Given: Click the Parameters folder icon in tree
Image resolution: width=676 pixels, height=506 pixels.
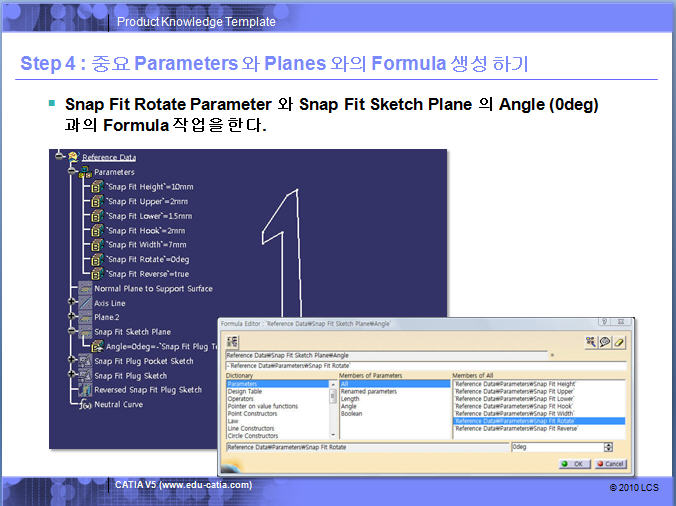Looking at the screenshot, I should pyautogui.click(x=84, y=172).
